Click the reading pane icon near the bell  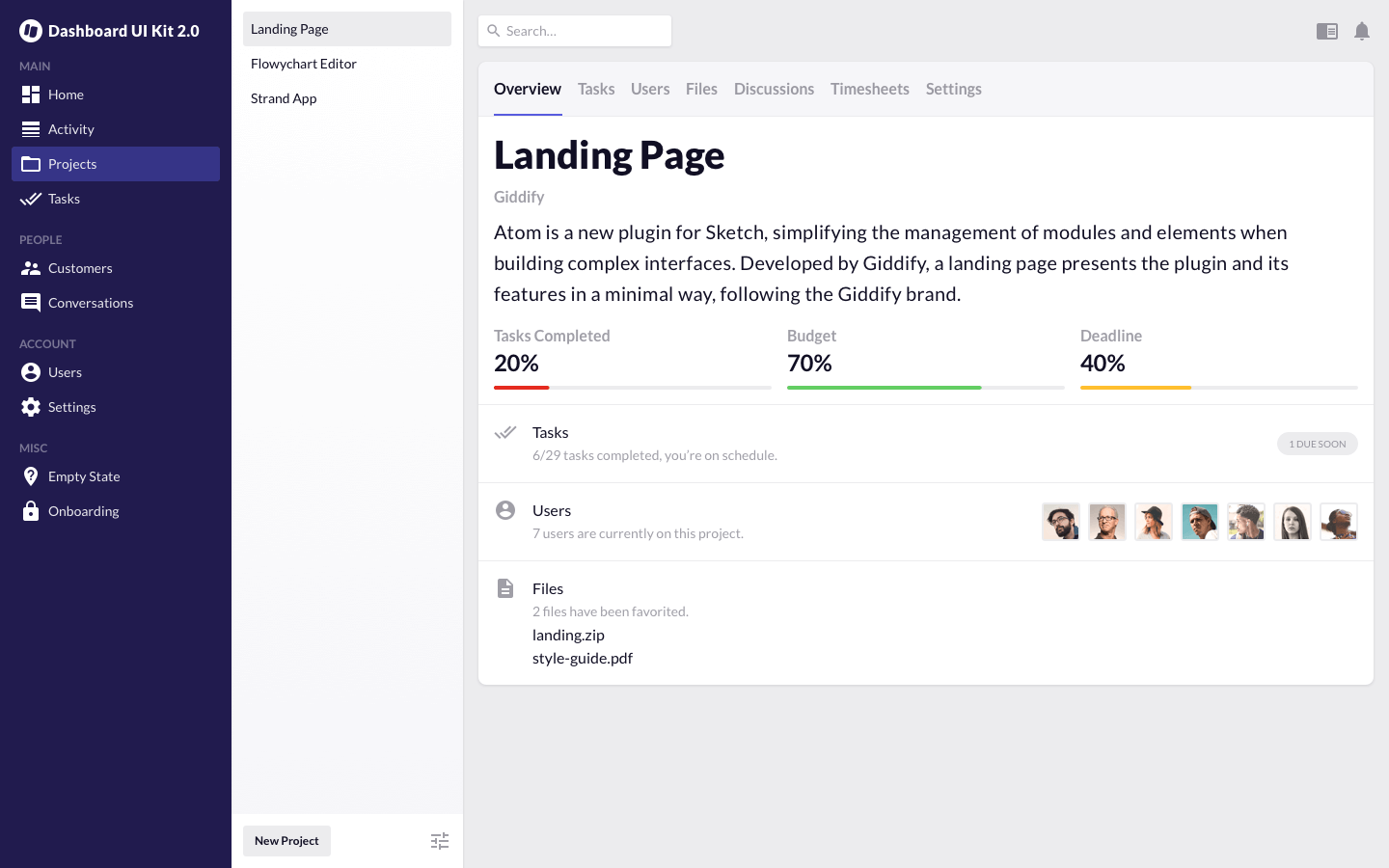tap(1327, 31)
